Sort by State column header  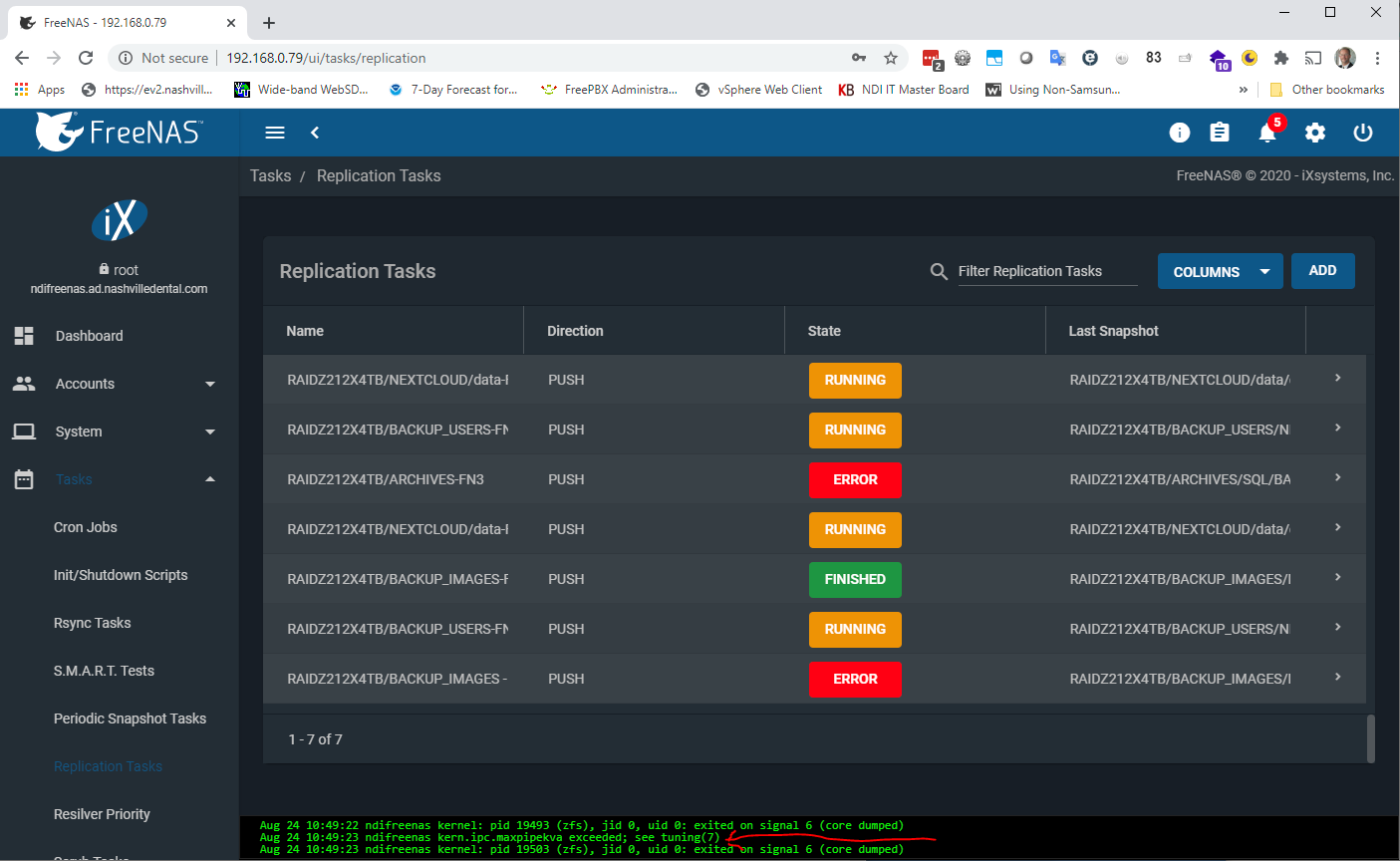pyautogui.click(x=824, y=331)
